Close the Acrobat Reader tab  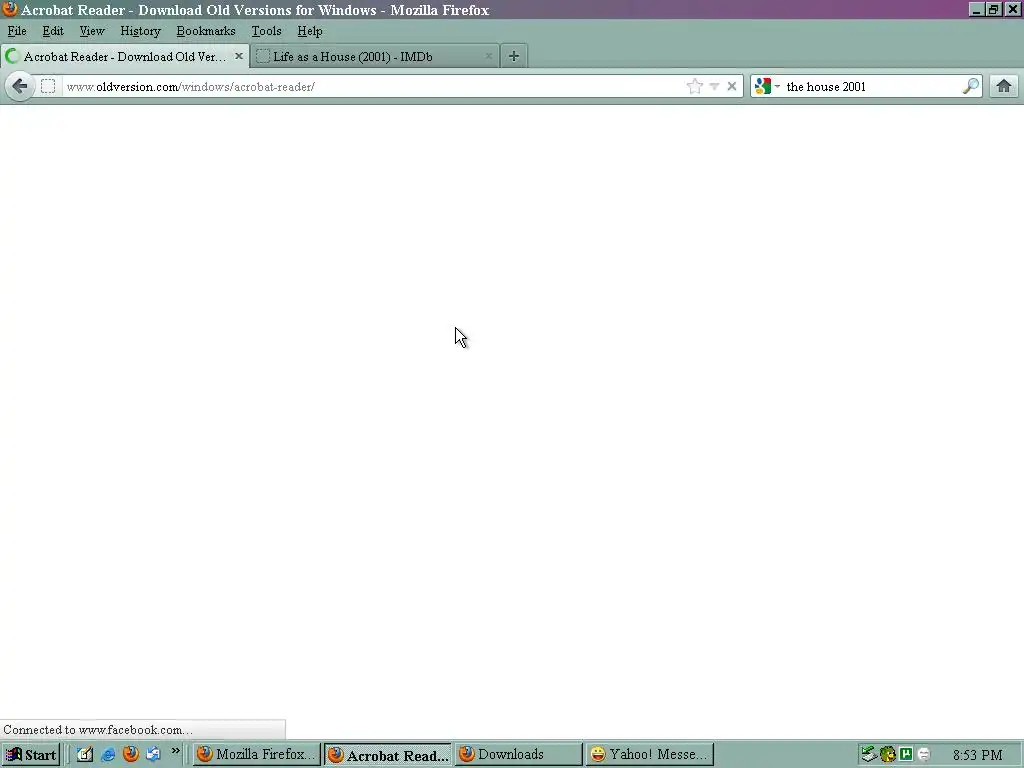(239, 56)
